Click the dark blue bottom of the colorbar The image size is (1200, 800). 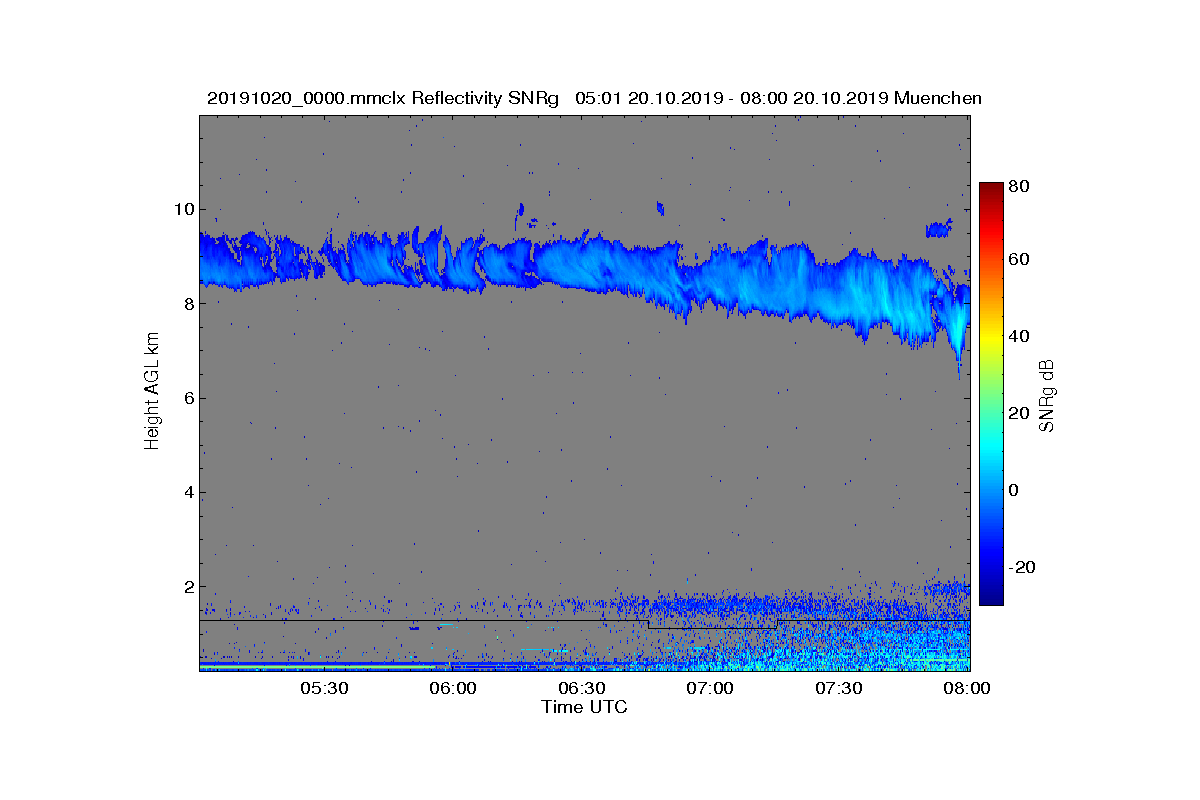click(990, 597)
